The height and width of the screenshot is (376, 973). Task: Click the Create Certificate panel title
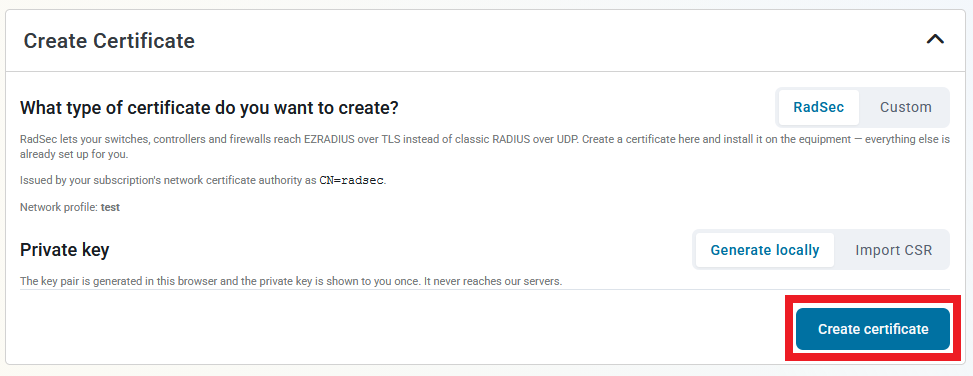click(x=109, y=41)
